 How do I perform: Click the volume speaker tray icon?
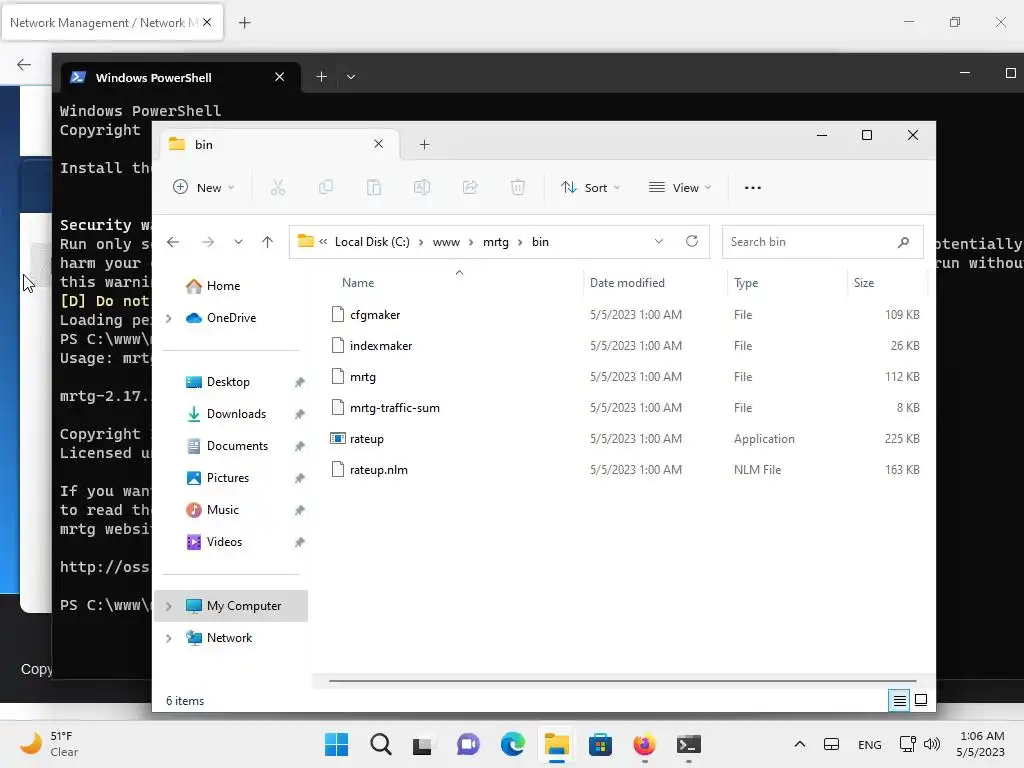tap(932, 744)
